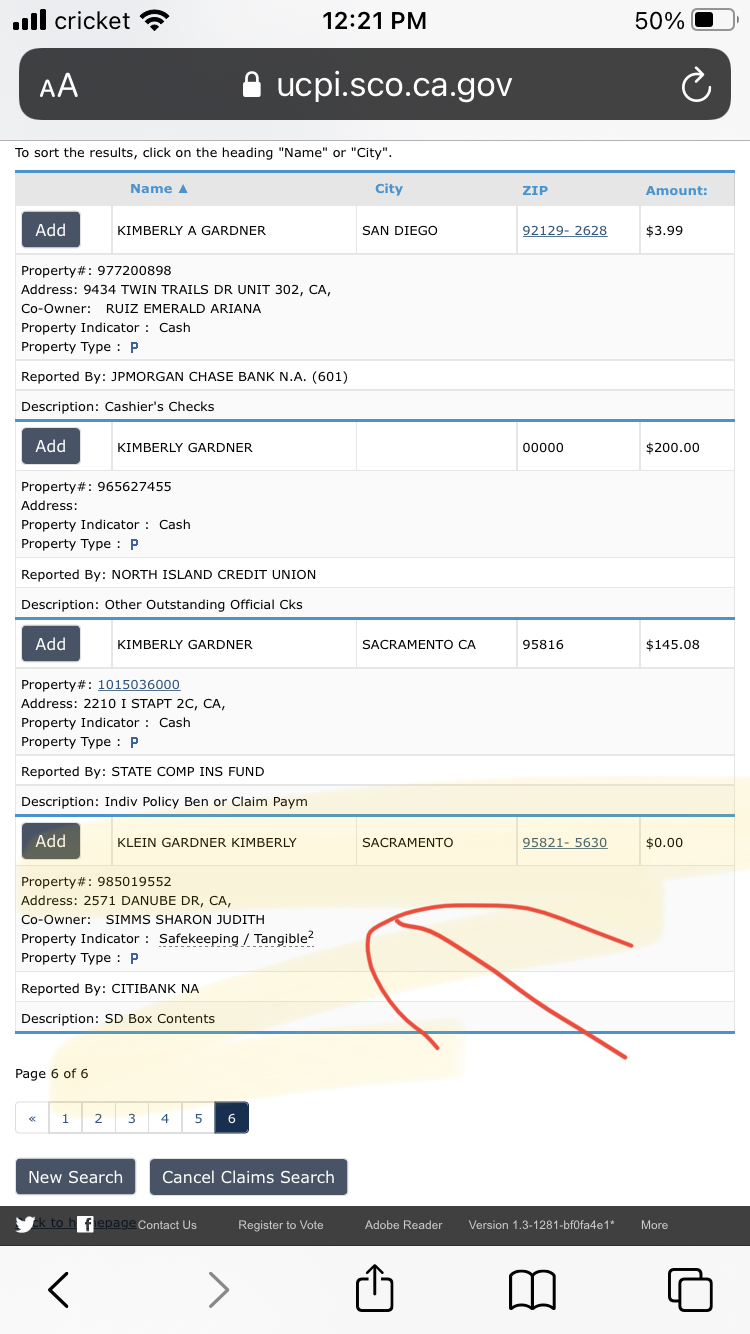Open the Safari share sheet icon
This screenshot has width=750, height=1334.
375,1287
